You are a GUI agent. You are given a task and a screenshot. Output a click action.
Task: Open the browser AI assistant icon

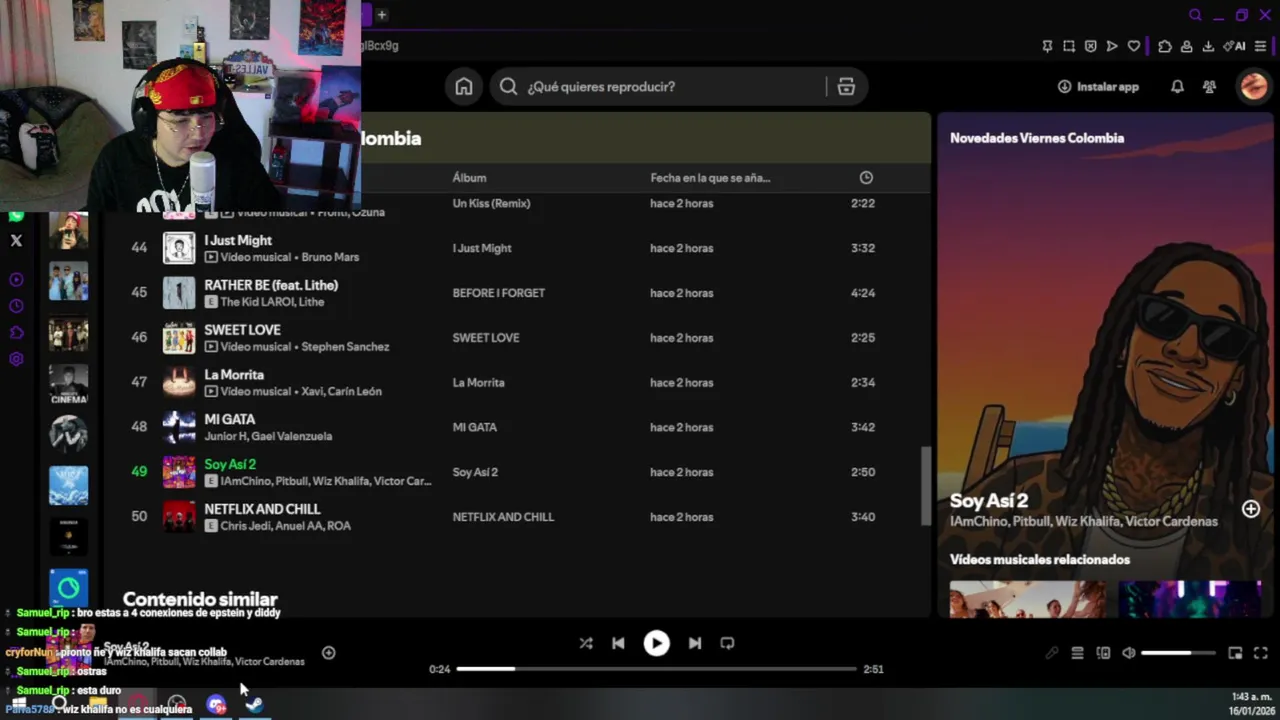pyautogui.click(x=1234, y=46)
